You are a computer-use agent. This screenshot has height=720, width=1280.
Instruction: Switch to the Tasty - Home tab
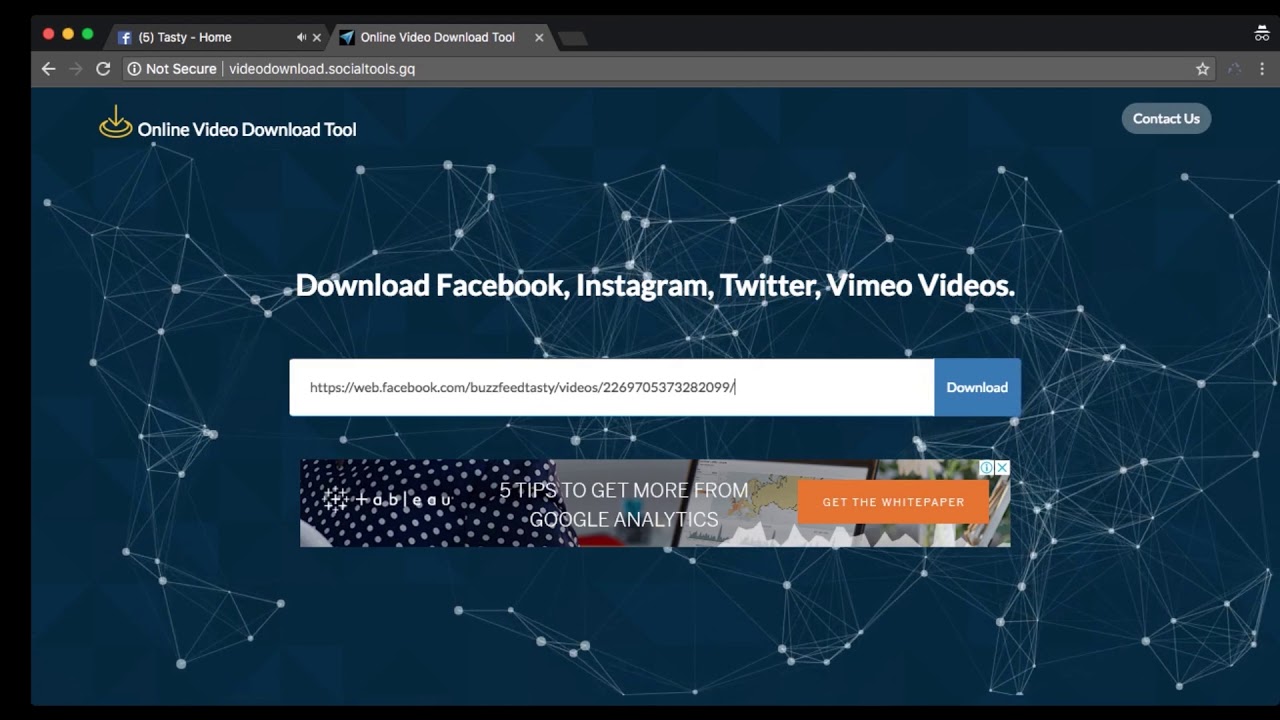pos(215,37)
